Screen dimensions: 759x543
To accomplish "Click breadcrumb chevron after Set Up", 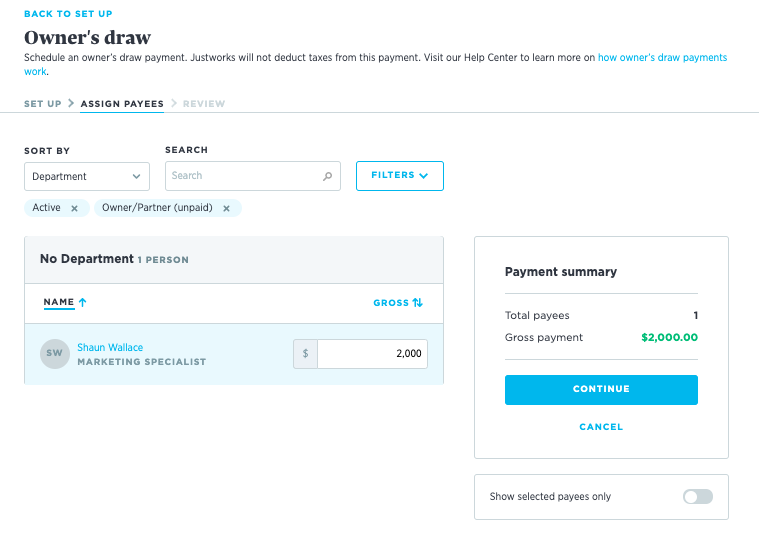I will 71,103.
